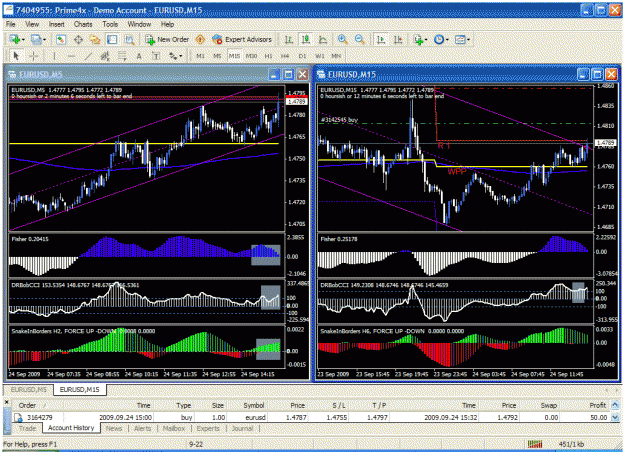Image resolution: width=625 pixels, height=452 pixels.
Task: Close the Terminal panel with its X
Action: pos(6,402)
